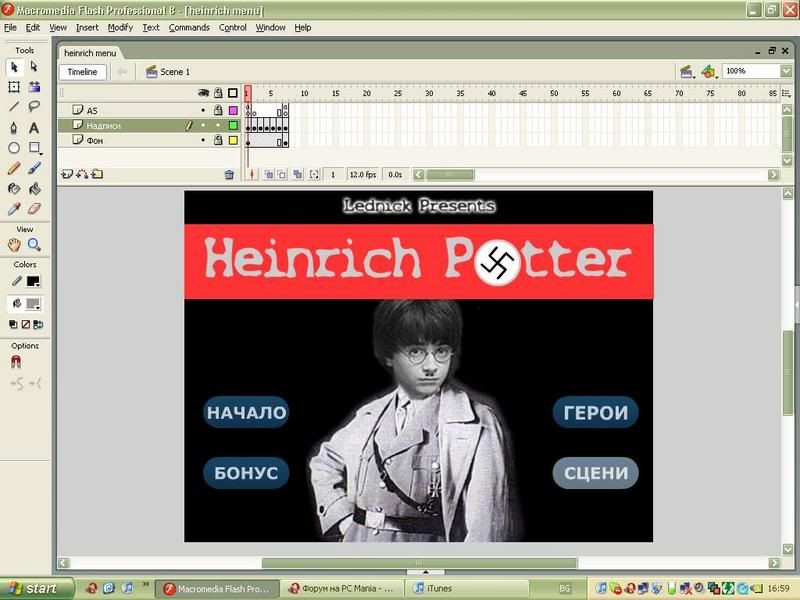Delete layer with the trash icon
This screenshot has height=600, width=800.
pos(229,174)
